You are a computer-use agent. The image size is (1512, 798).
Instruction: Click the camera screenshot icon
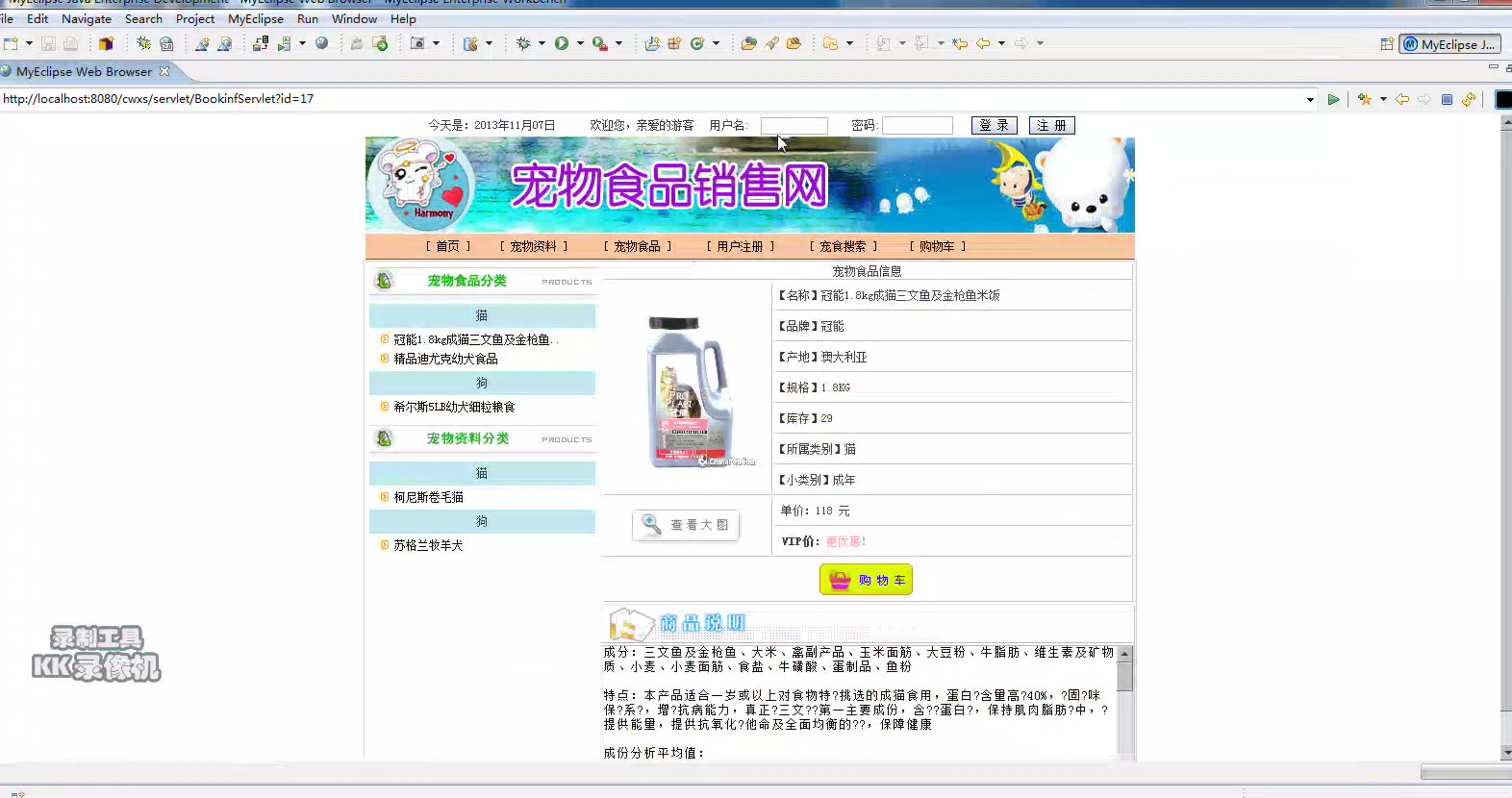(417, 43)
